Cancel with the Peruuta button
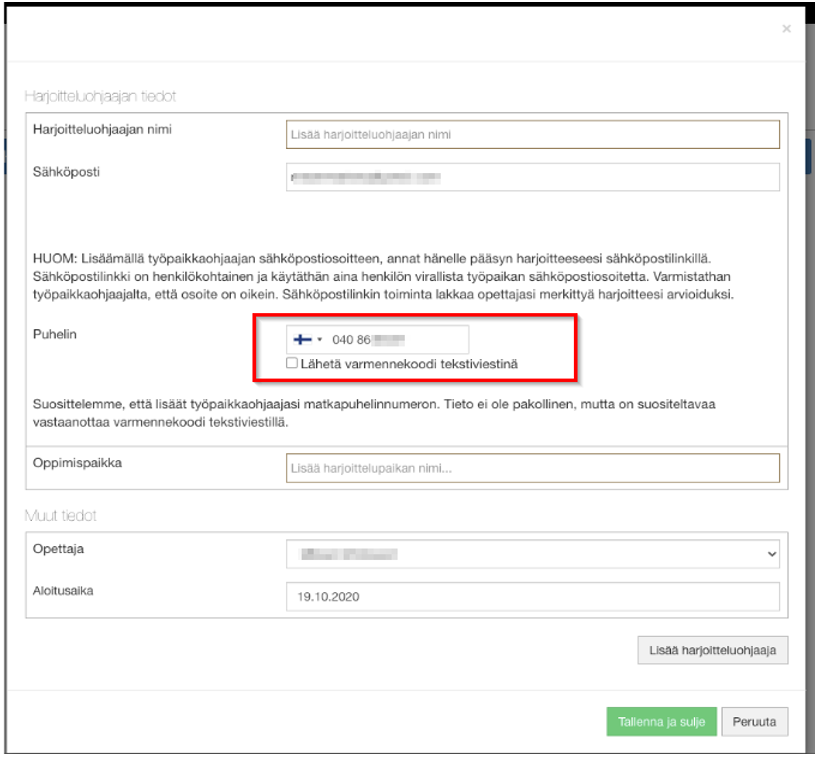This screenshot has height=757, width=820. (755, 722)
